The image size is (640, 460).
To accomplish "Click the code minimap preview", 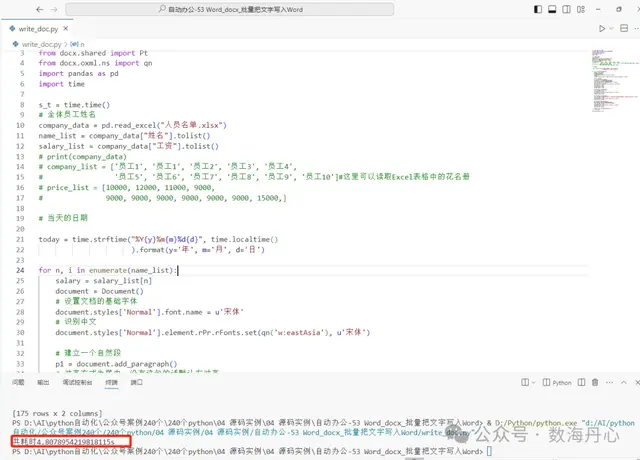I will [615, 81].
